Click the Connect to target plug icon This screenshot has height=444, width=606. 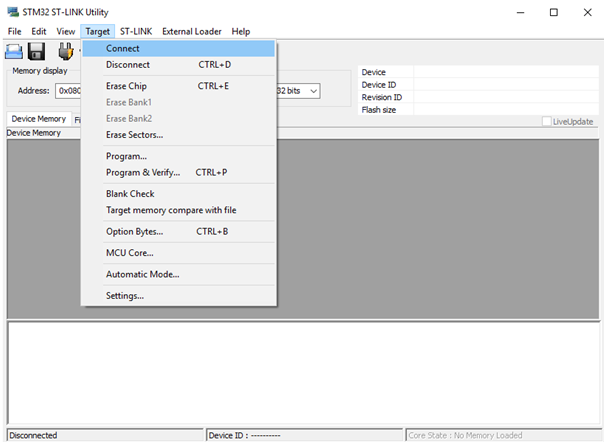click(66, 51)
